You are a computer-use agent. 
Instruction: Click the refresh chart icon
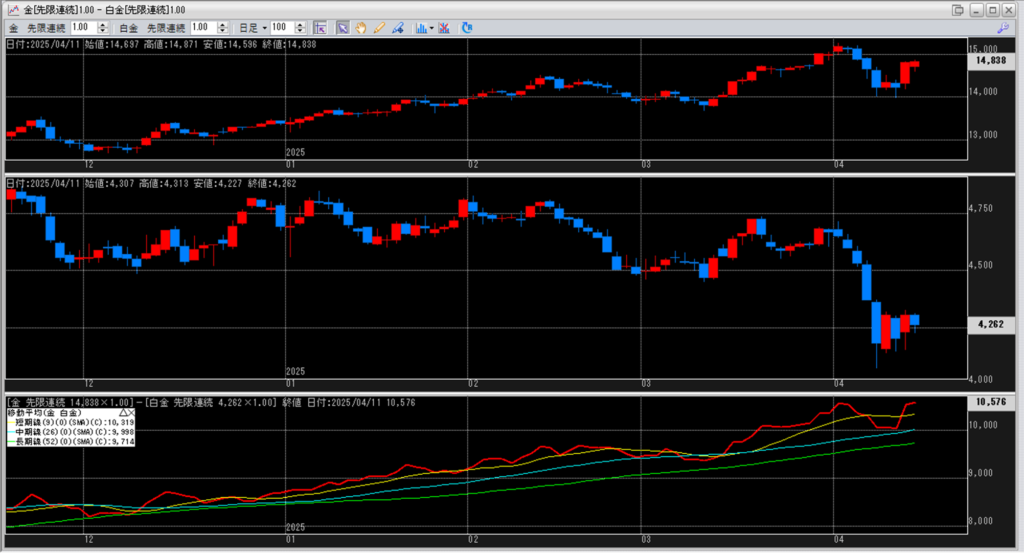click(467, 27)
